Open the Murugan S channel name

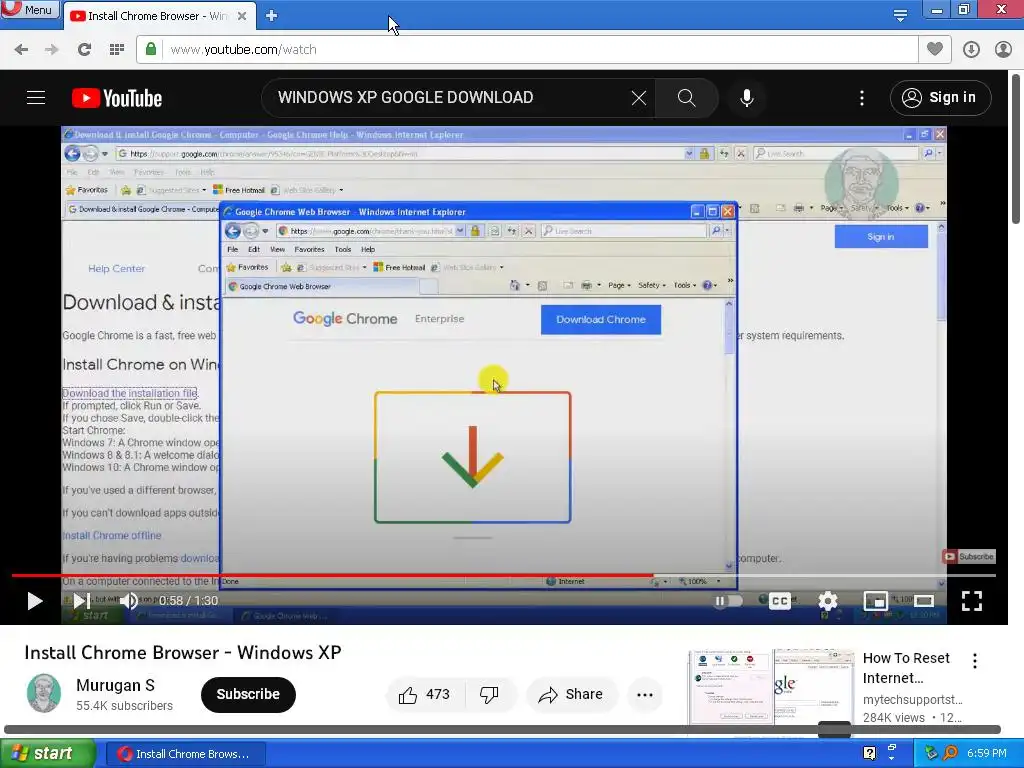click(116, 685)
